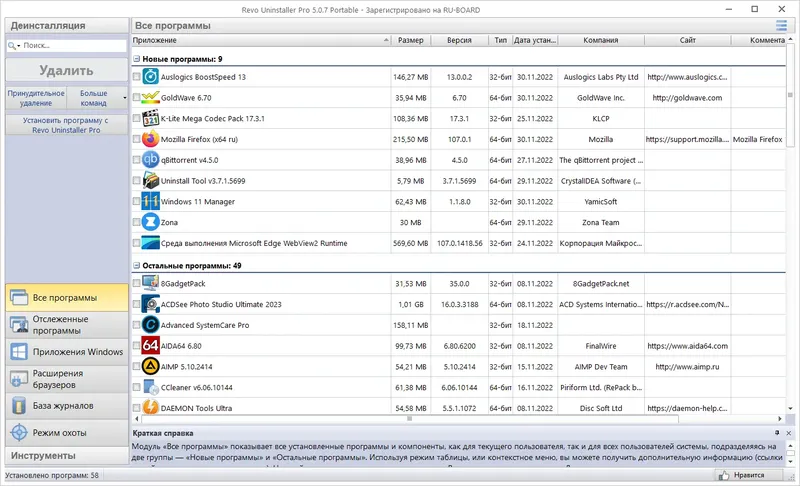Open the Больше команд dropdown arrow
The image size is (800, 486).
tap(124, 98)
